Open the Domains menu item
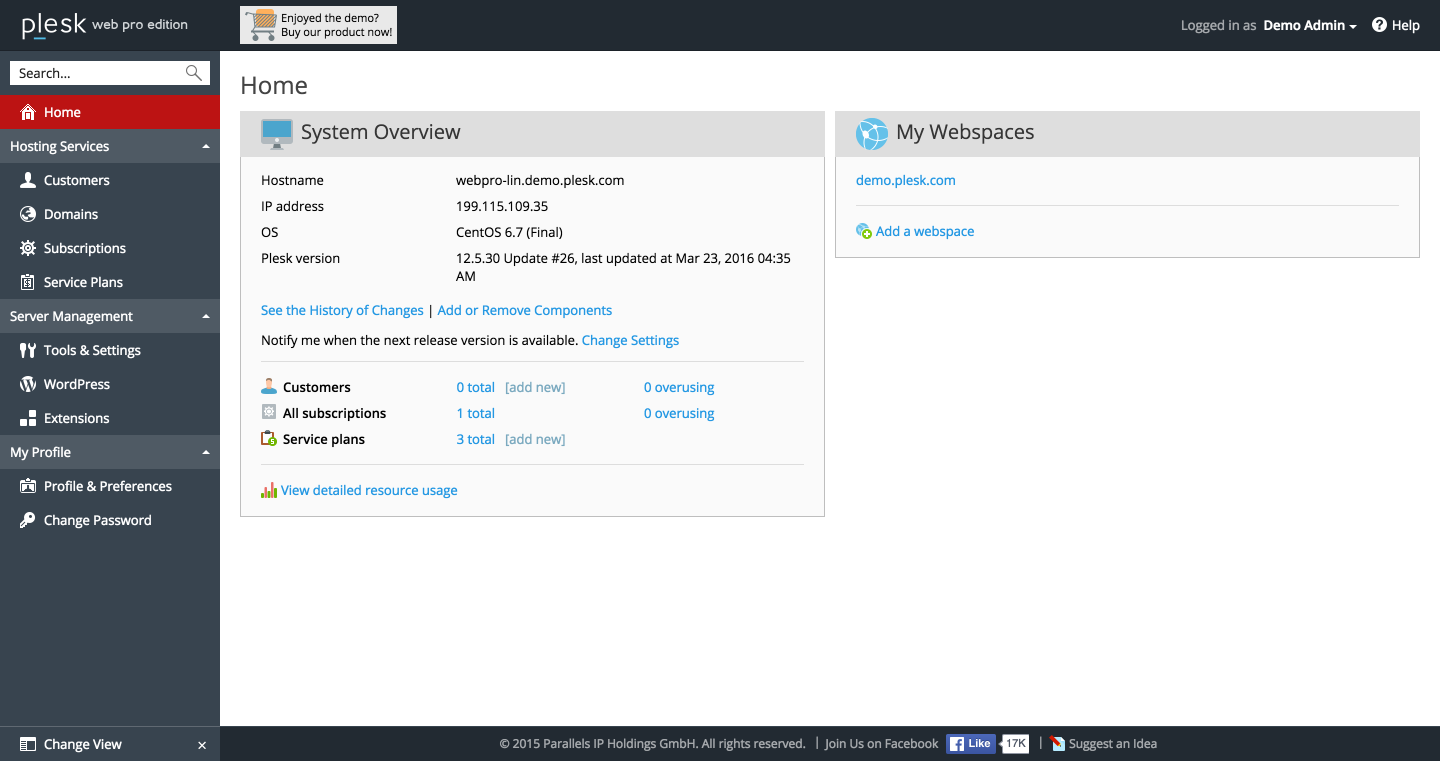 110,214
